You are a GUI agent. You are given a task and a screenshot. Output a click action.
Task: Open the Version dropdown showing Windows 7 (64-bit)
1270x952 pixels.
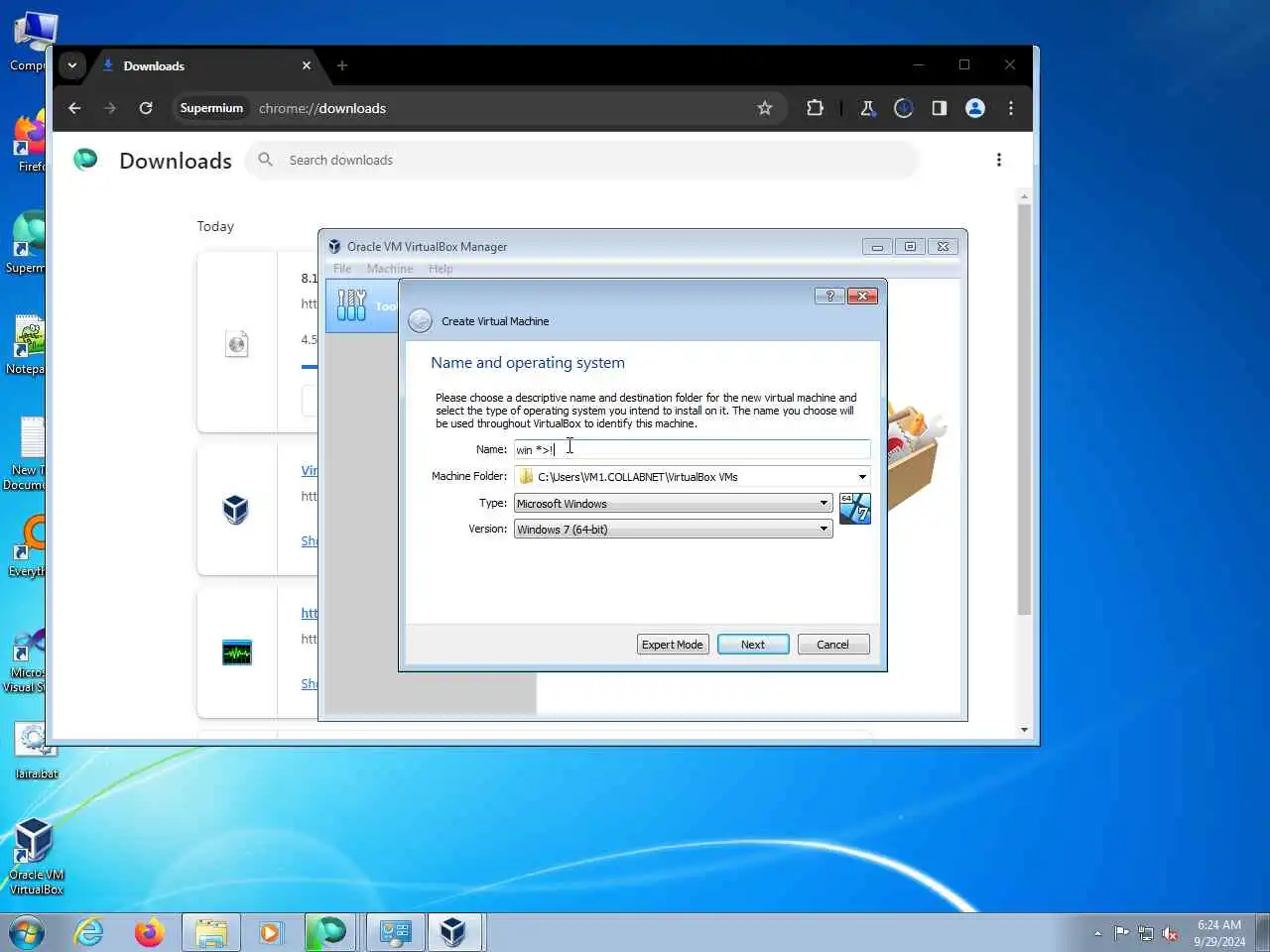(673, 530)
